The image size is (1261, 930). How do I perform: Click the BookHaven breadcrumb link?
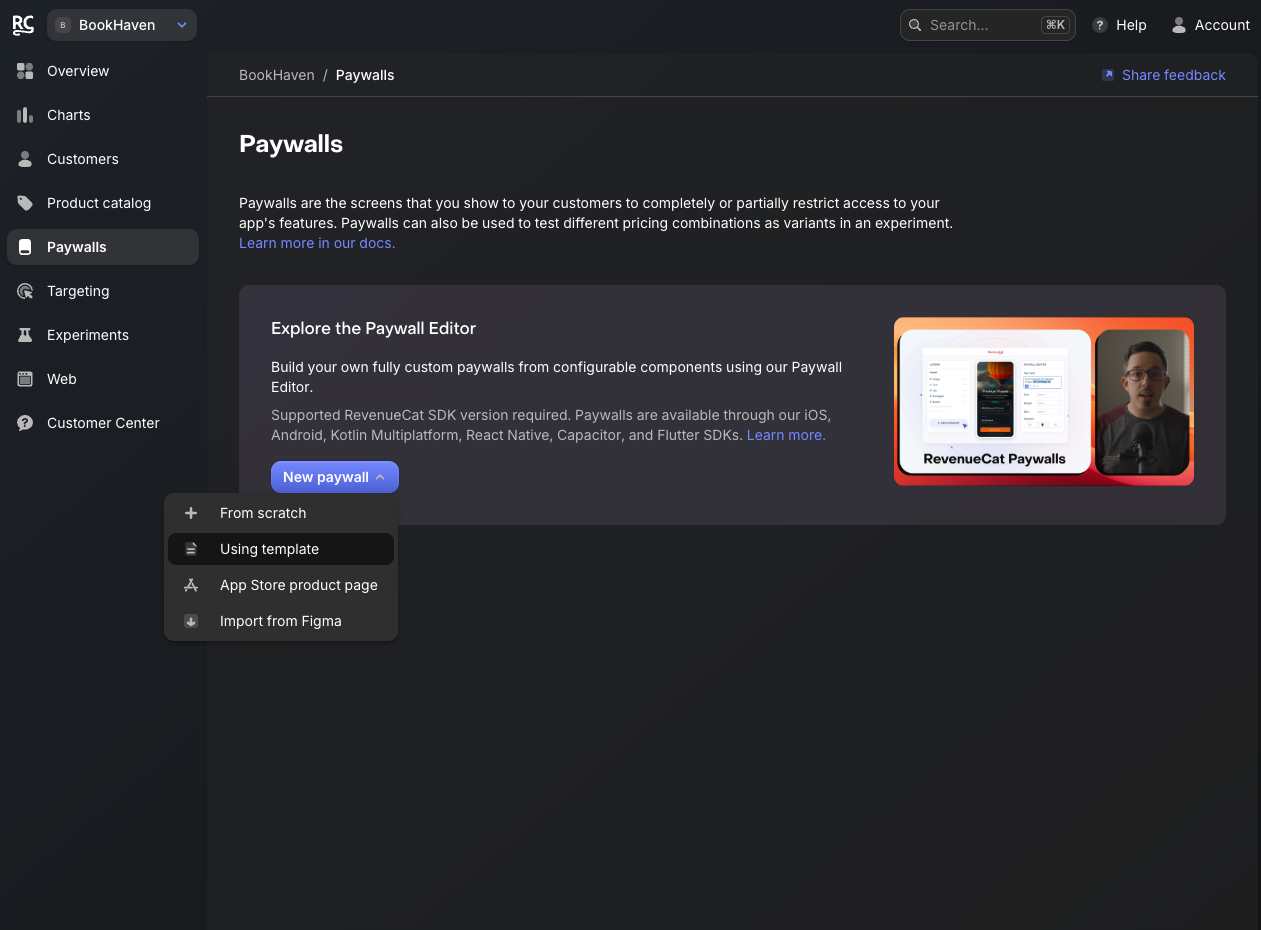pos(277,75)
